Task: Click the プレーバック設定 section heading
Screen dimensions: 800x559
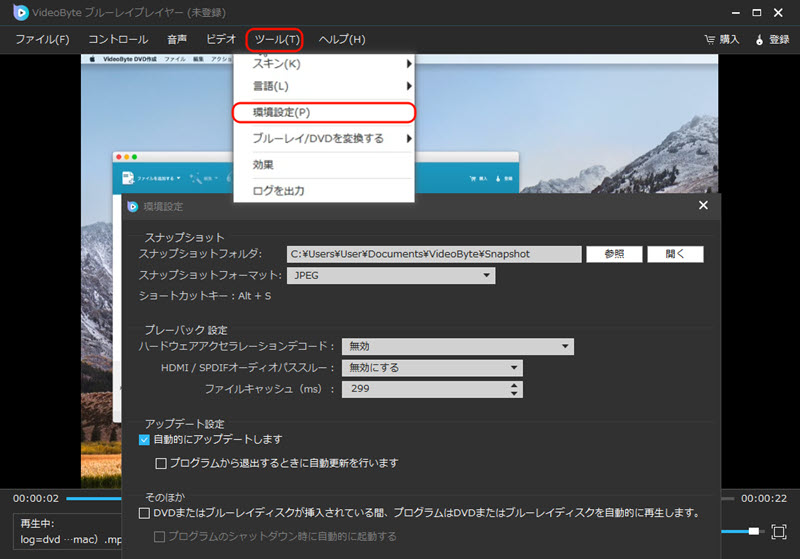Action: pos(186,330)
